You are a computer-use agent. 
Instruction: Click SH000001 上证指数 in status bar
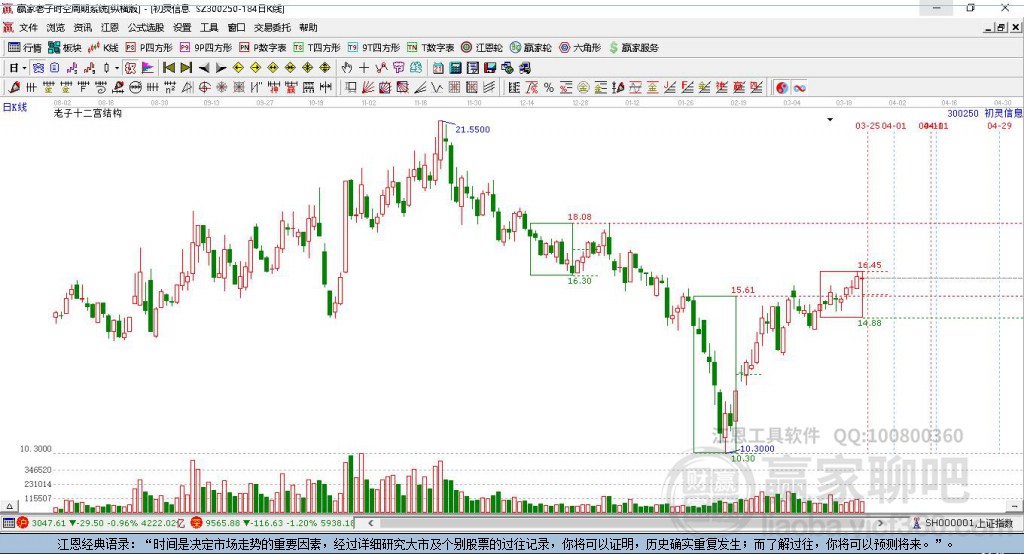[964, 523]
